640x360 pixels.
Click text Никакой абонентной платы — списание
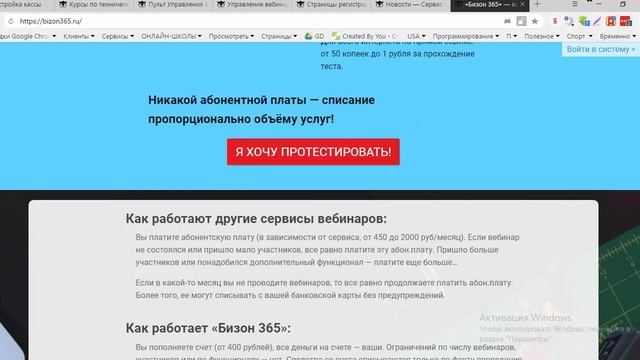click(x=261, y=100)
